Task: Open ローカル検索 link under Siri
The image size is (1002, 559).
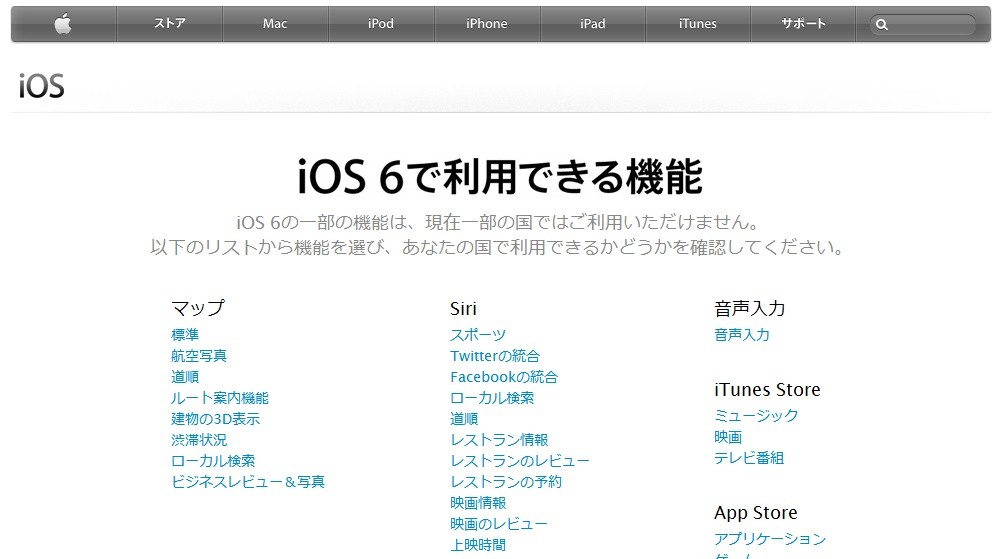Action: pyautogui.click(x=492, y=398)
